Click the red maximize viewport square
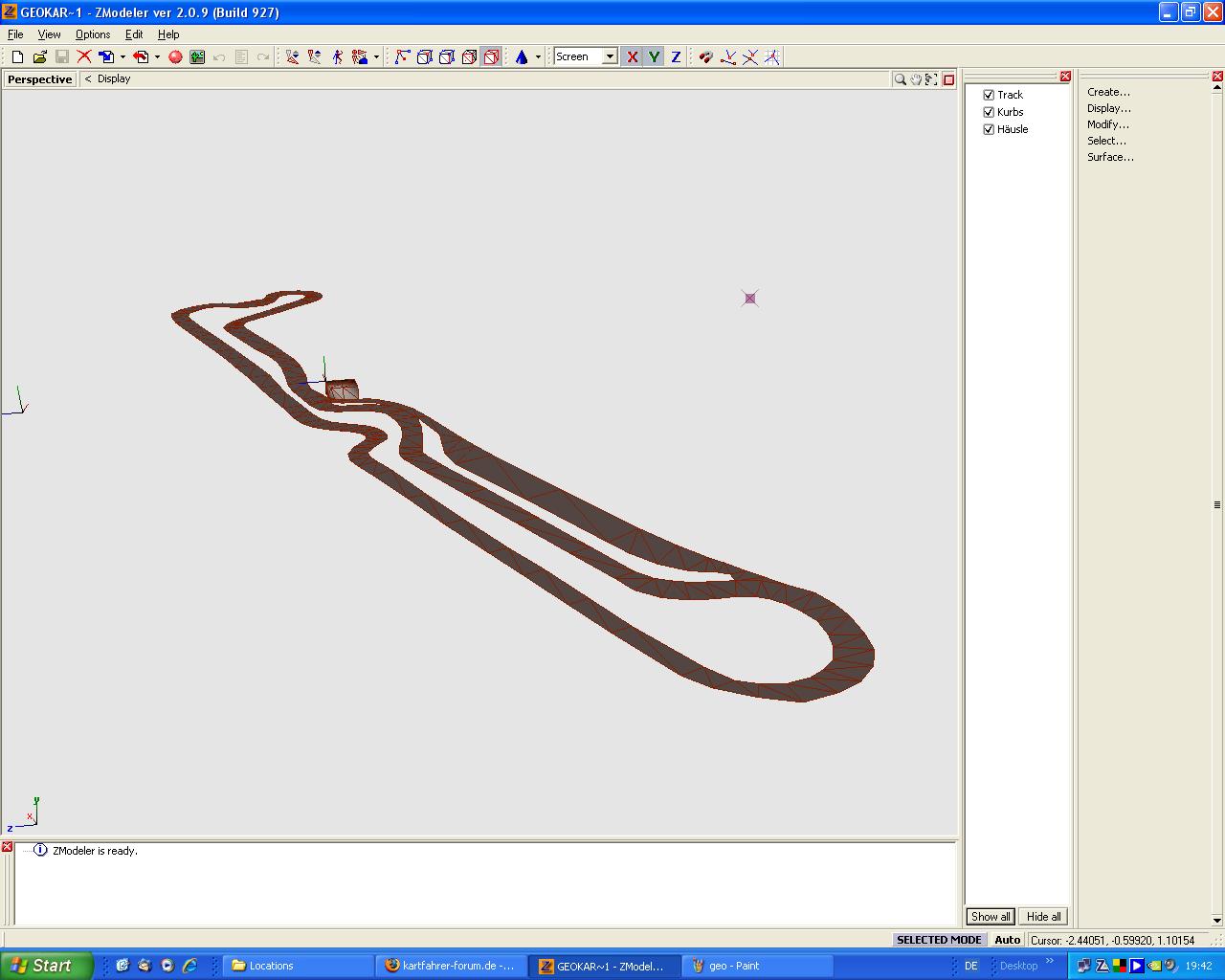Screen dimensions: 1225x980 coord(948,79)
